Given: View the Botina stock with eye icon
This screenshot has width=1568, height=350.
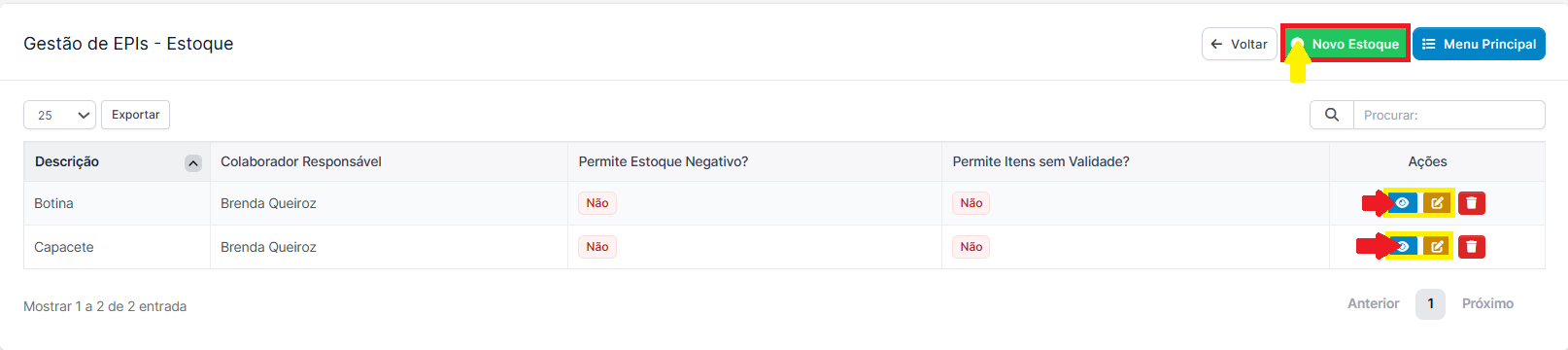Looking at the screenshot, I should [x=1402, y=203].
